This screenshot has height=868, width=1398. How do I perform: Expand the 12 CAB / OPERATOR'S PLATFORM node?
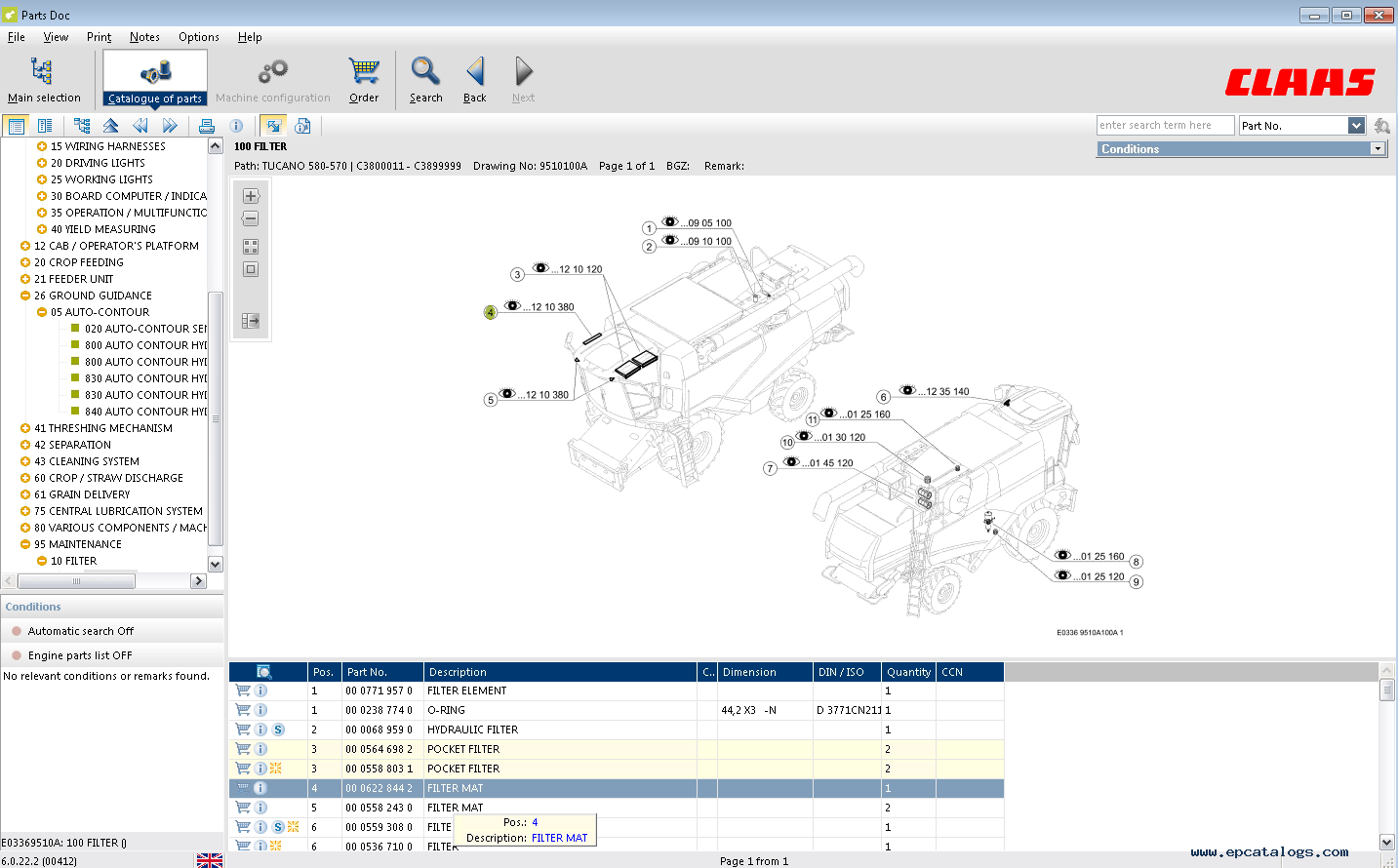pos(25,246)
